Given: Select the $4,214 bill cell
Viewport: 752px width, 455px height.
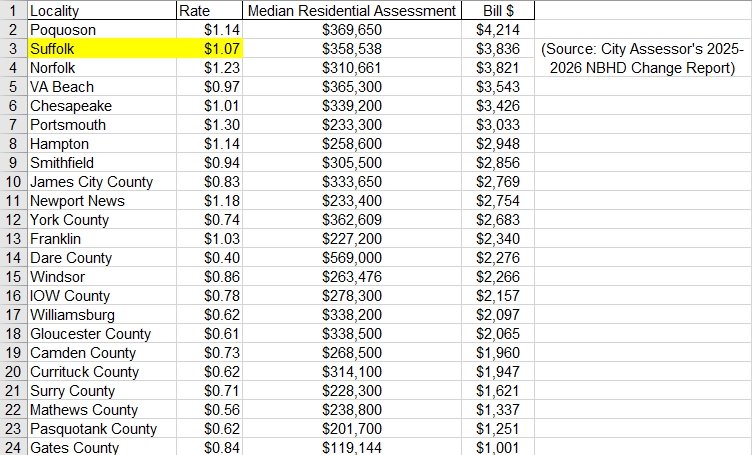Looking at the screenshot, I should coord(496,30).
